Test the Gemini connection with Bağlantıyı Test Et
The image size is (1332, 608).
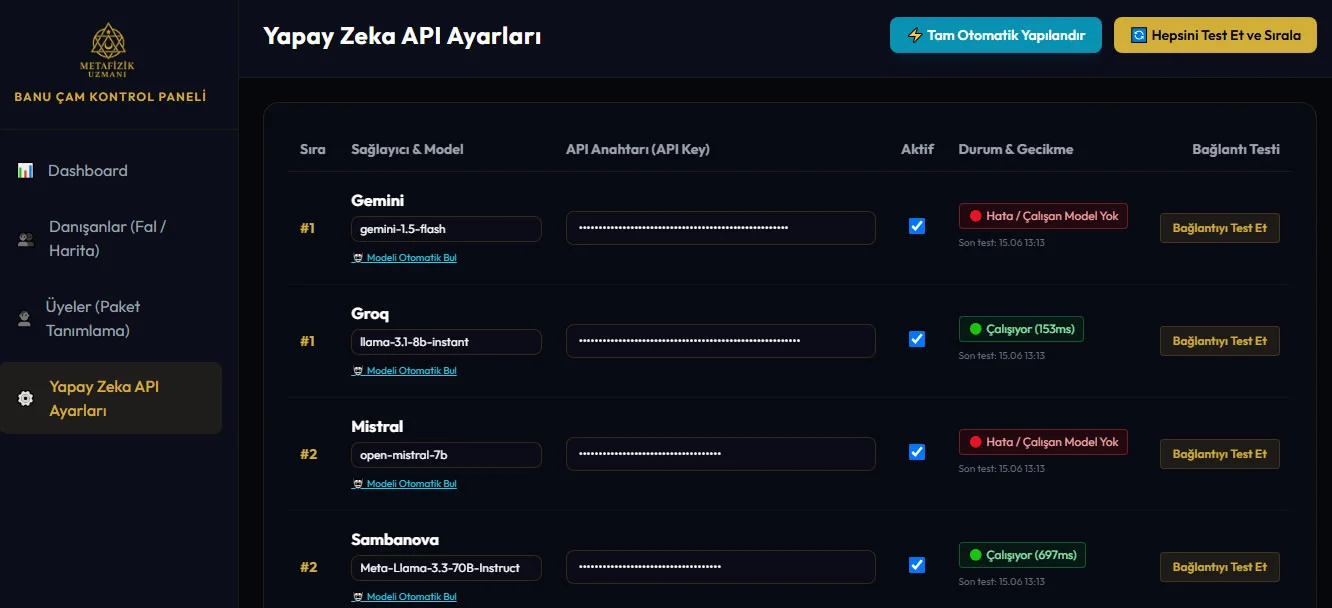click(1220, 228)
